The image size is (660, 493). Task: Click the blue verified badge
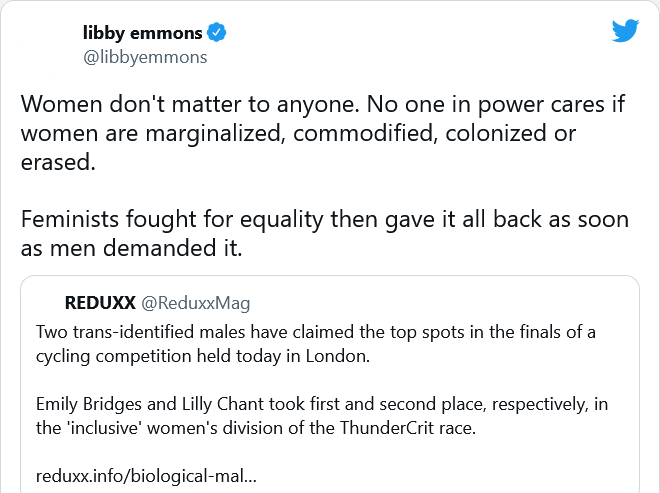click(216, 33)
